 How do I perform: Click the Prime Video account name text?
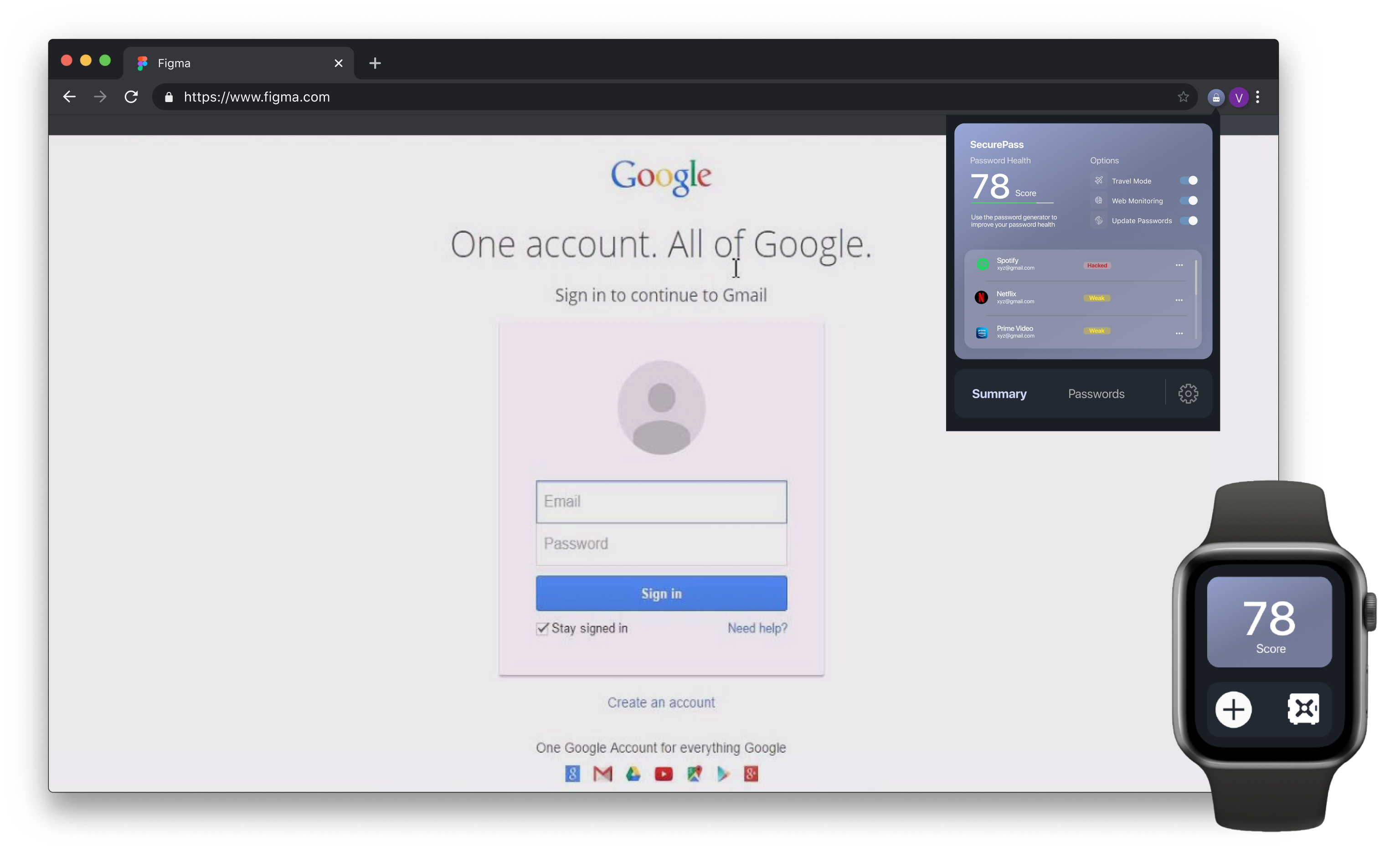click(1015, 329)
